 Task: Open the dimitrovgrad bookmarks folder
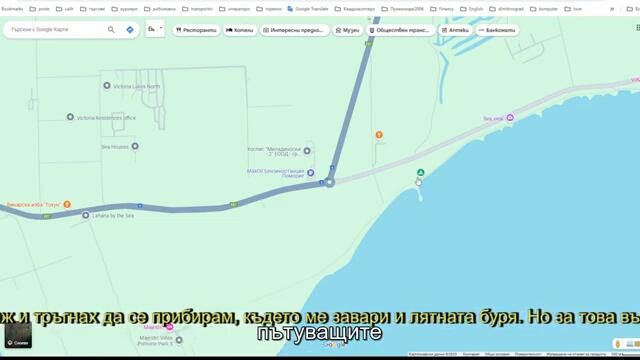506,9
